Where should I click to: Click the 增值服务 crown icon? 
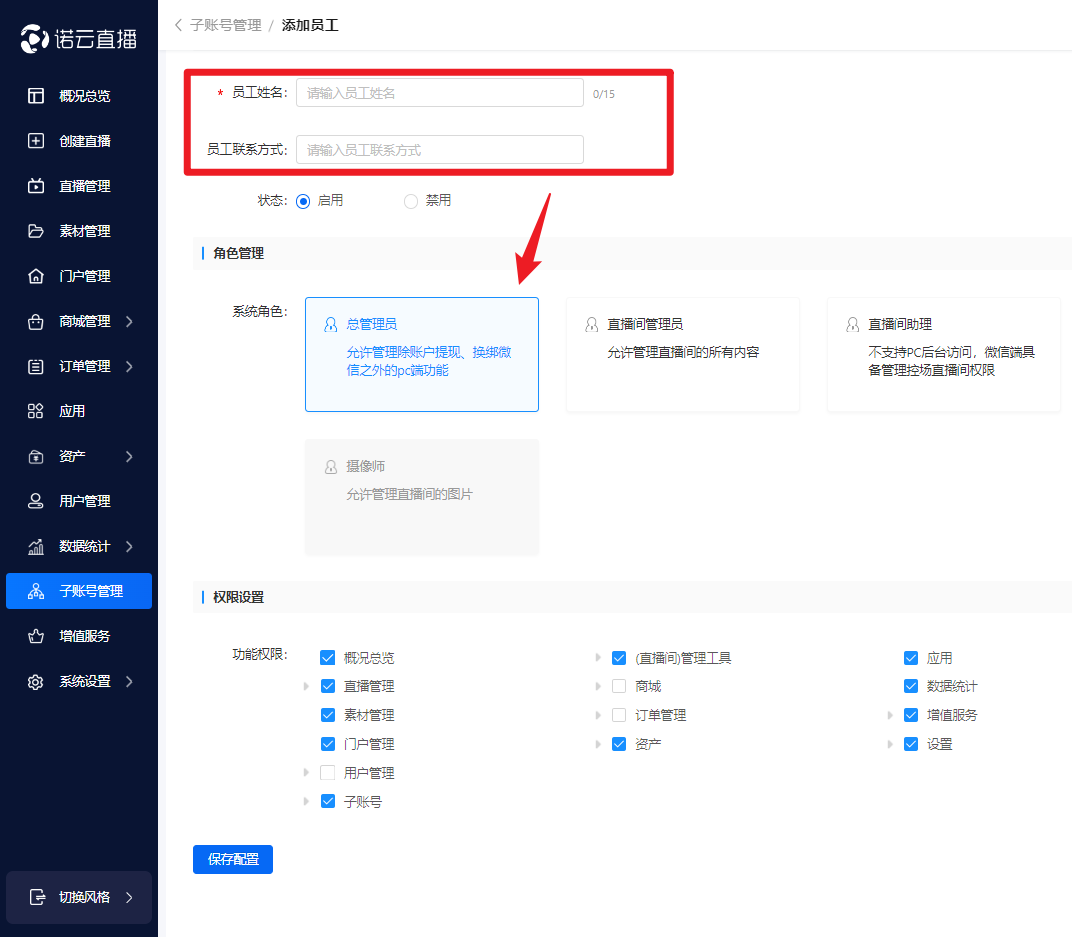point(36,636)
